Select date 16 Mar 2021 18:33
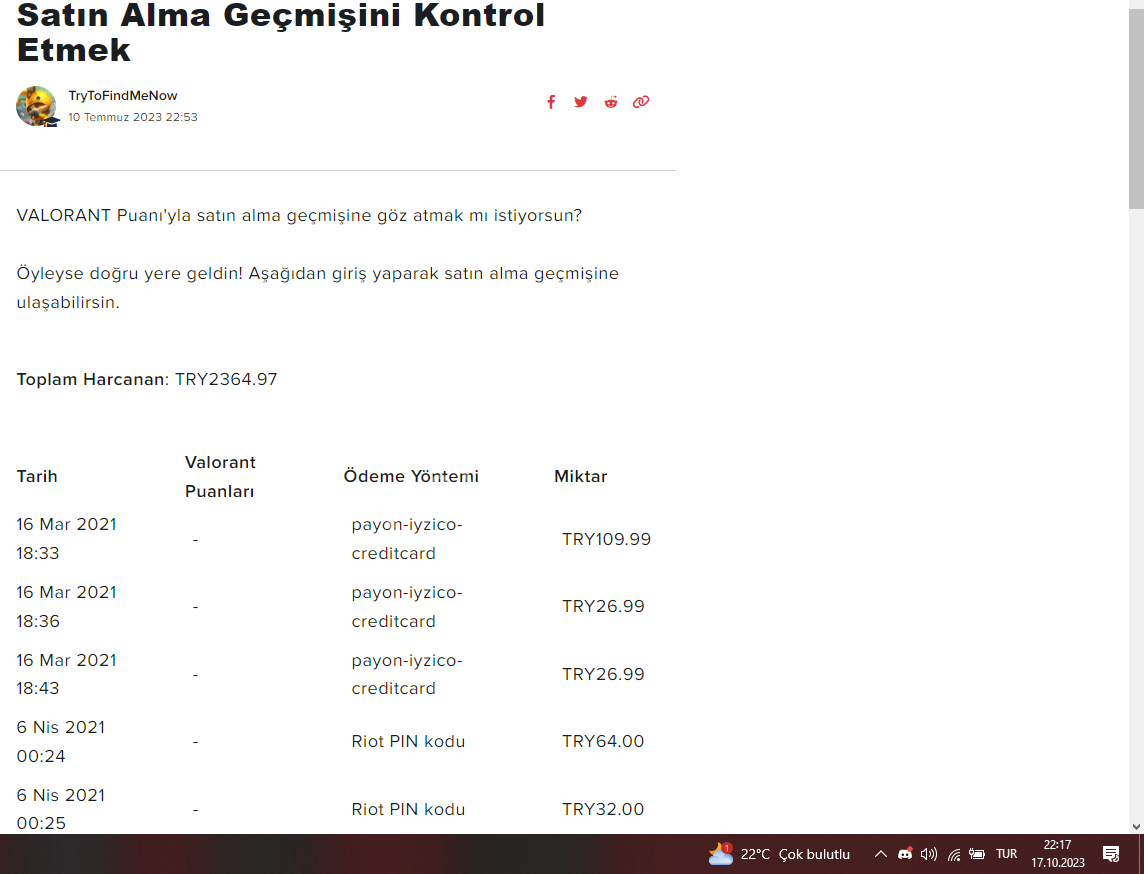 (x=66, y=538)
